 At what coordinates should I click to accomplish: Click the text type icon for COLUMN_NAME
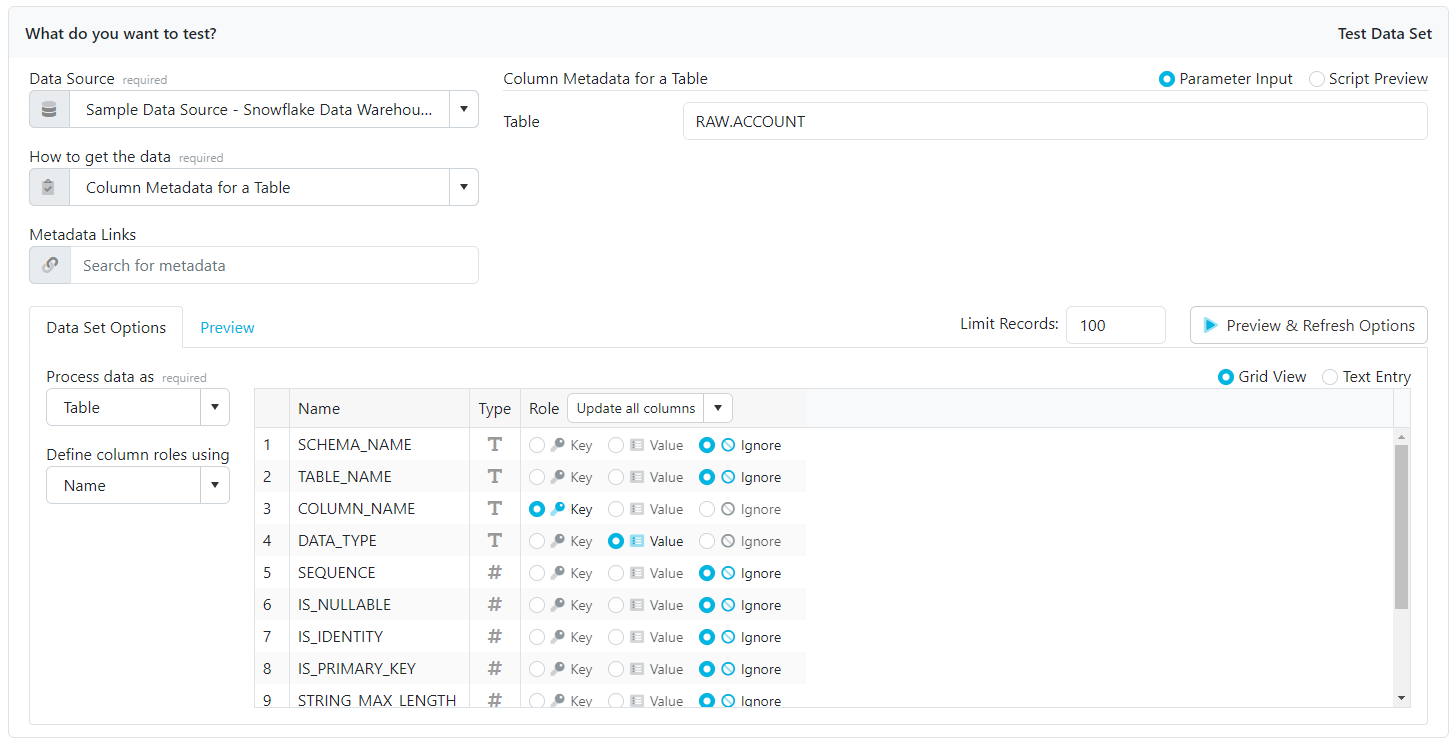tap(494, 509)
